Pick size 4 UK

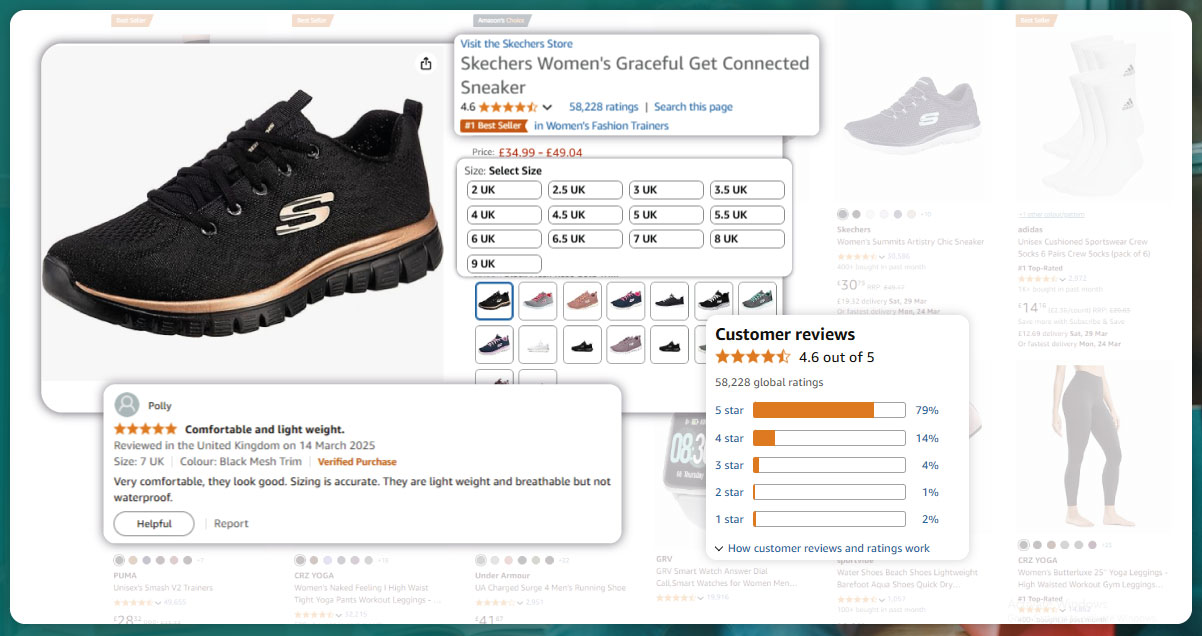click(504, 215)
